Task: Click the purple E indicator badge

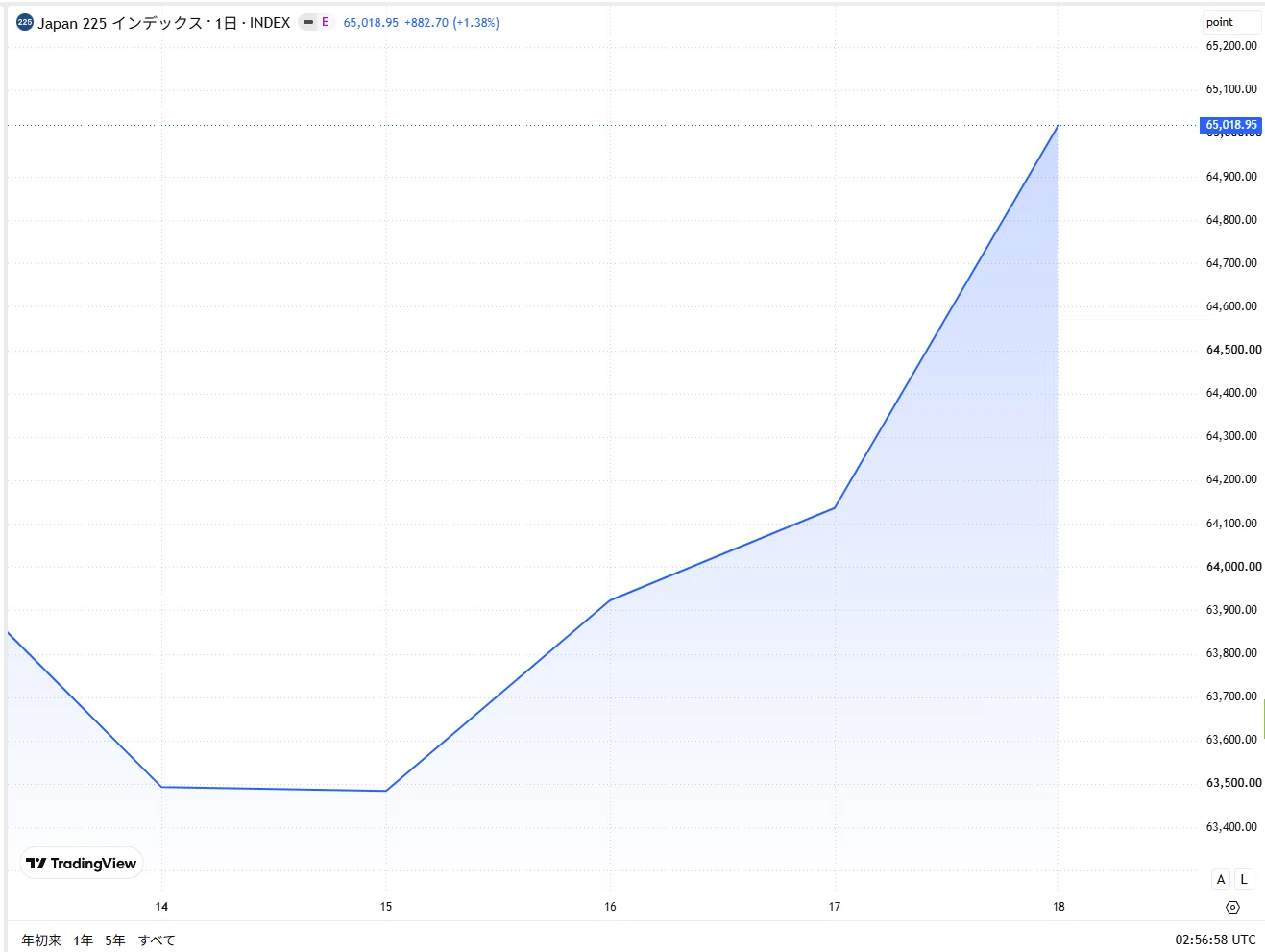Action: tap(326, 22)
